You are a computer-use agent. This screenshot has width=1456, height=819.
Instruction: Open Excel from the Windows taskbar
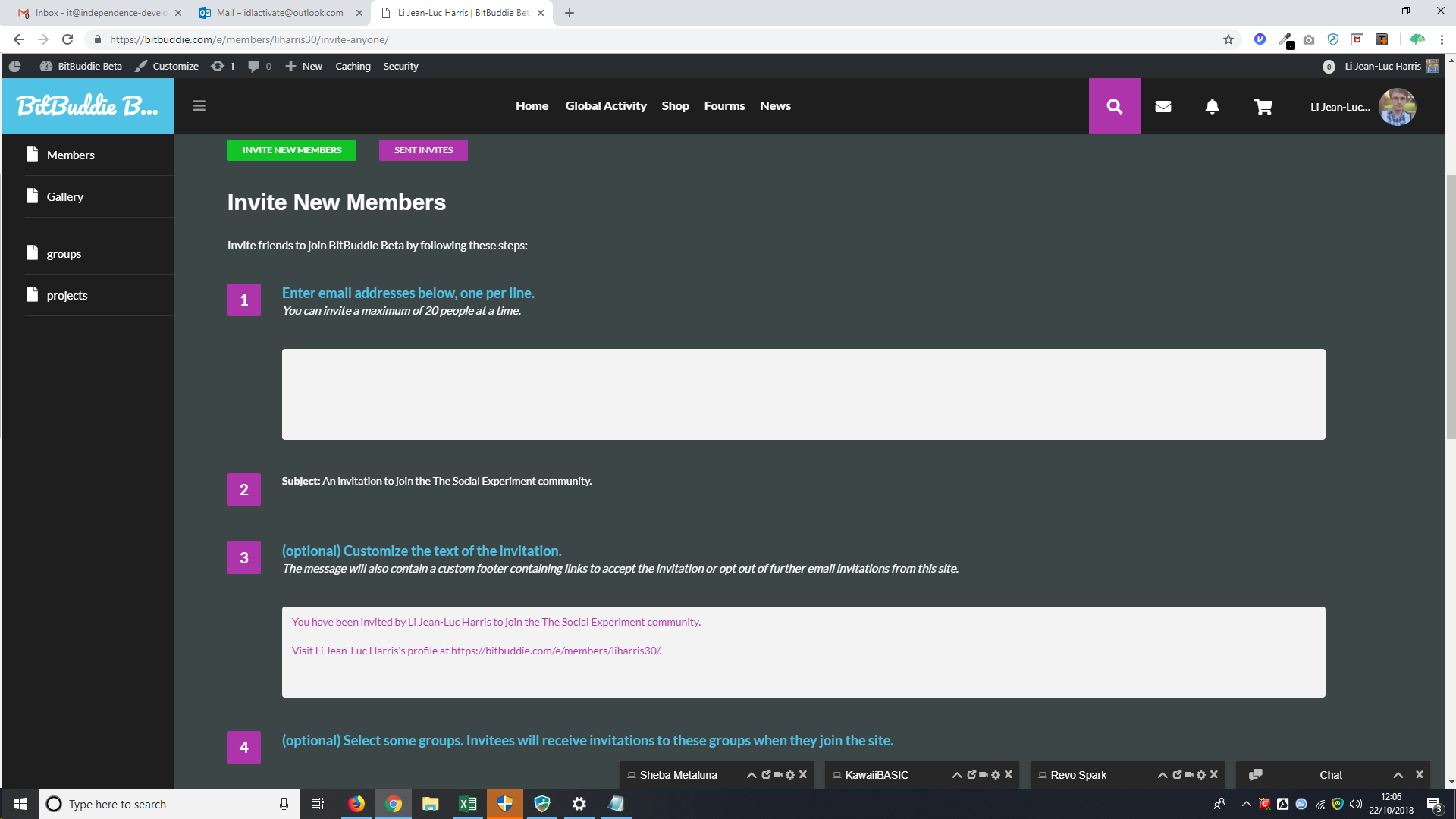pos(467,804)
